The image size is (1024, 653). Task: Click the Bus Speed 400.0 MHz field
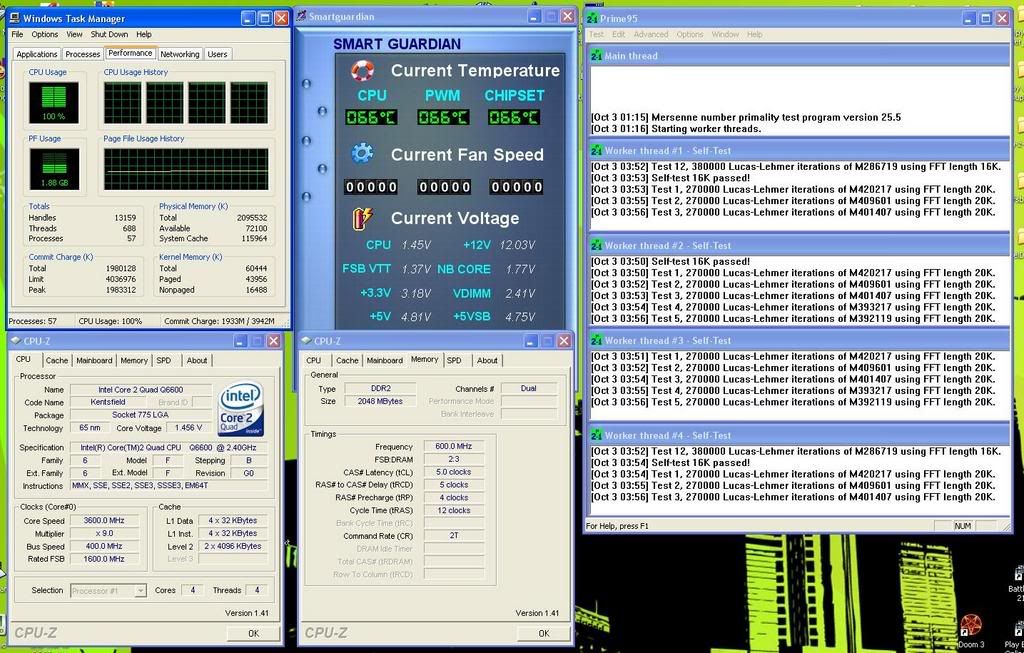tap(104, 547)
